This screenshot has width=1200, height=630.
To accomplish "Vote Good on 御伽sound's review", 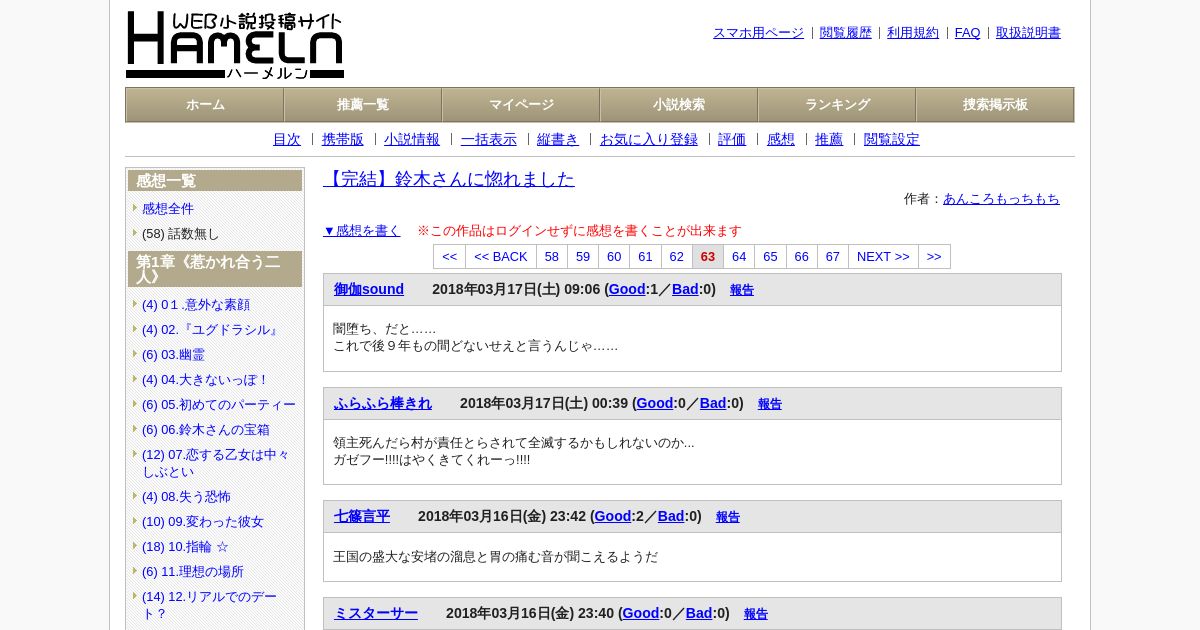I will pos(627,290).
